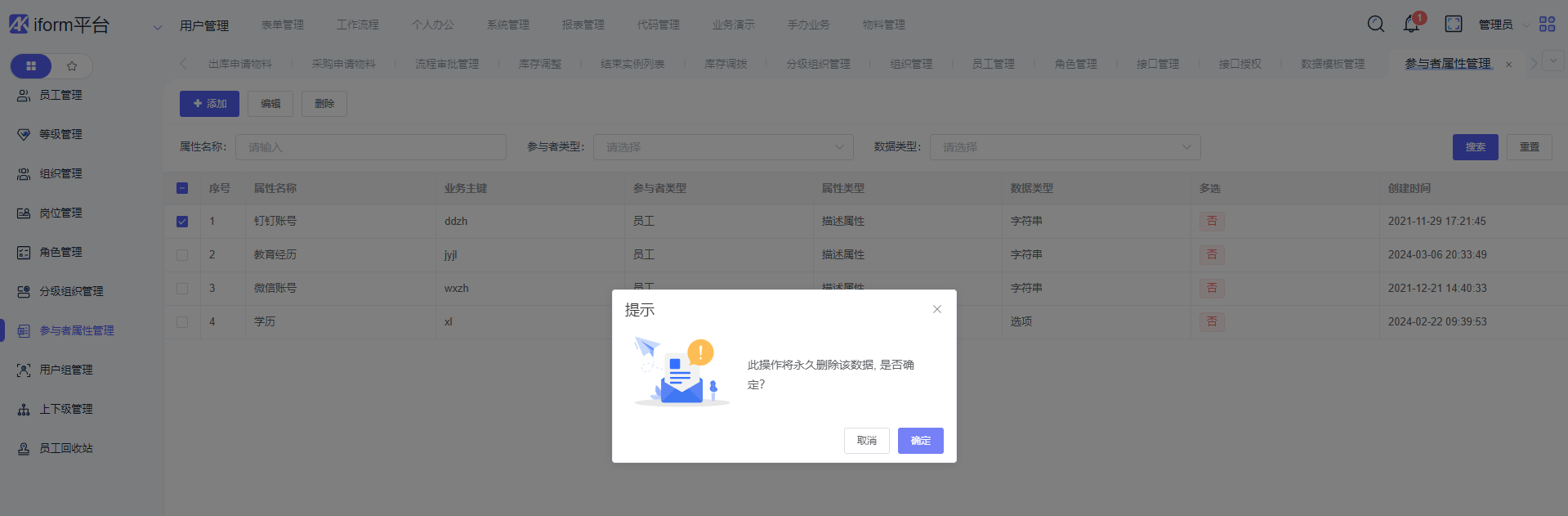This screenshot has width=1568, height=516.
Task: Expand the 数据类型 dropdown
Action: coord(1064,147)
